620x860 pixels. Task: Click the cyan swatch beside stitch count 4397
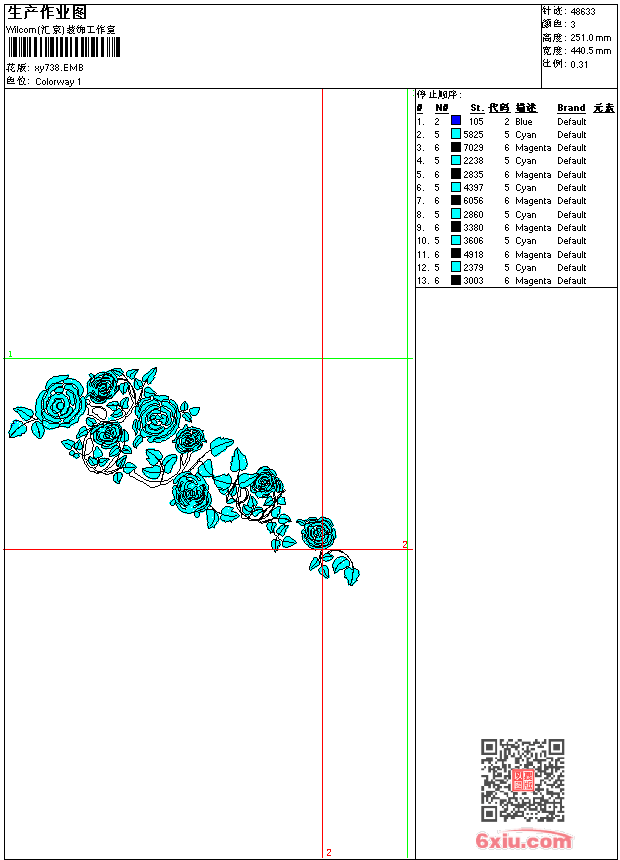tap(456, 187)
